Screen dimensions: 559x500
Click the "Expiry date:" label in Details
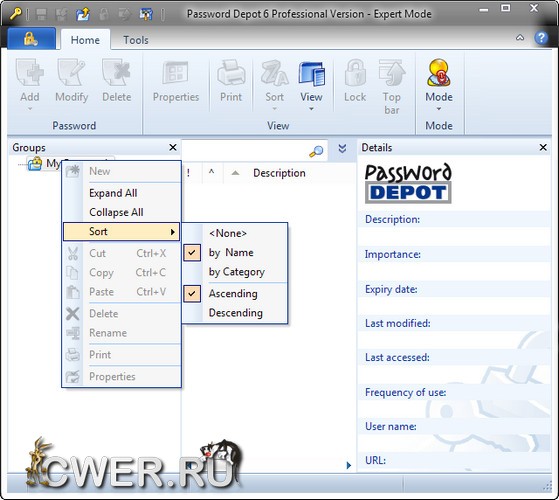pyautogui.click(x=391, y=289)
